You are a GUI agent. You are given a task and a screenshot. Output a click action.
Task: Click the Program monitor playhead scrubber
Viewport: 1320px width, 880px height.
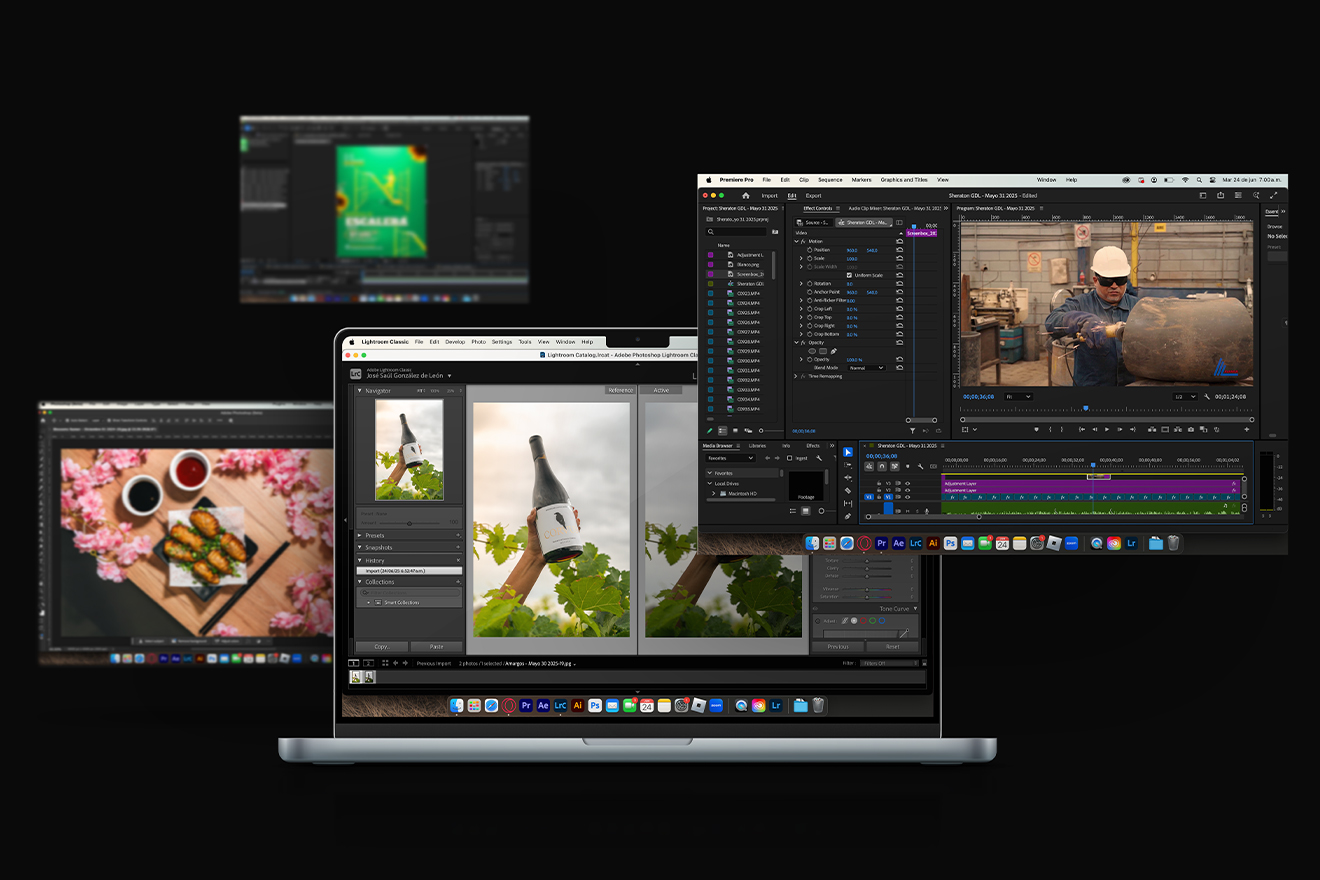(1085, 408)
